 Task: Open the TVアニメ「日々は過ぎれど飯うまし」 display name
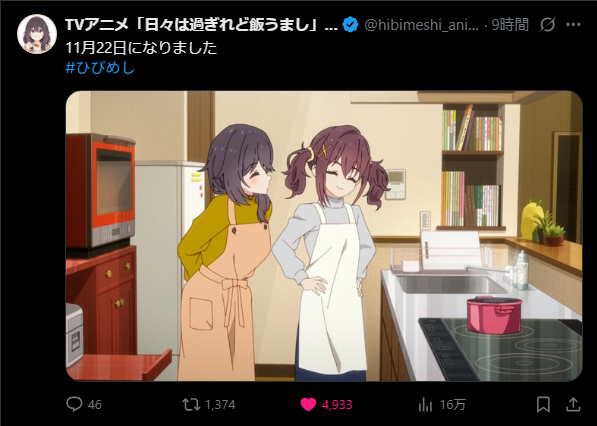pyautogui.click(x=201, y=25)
